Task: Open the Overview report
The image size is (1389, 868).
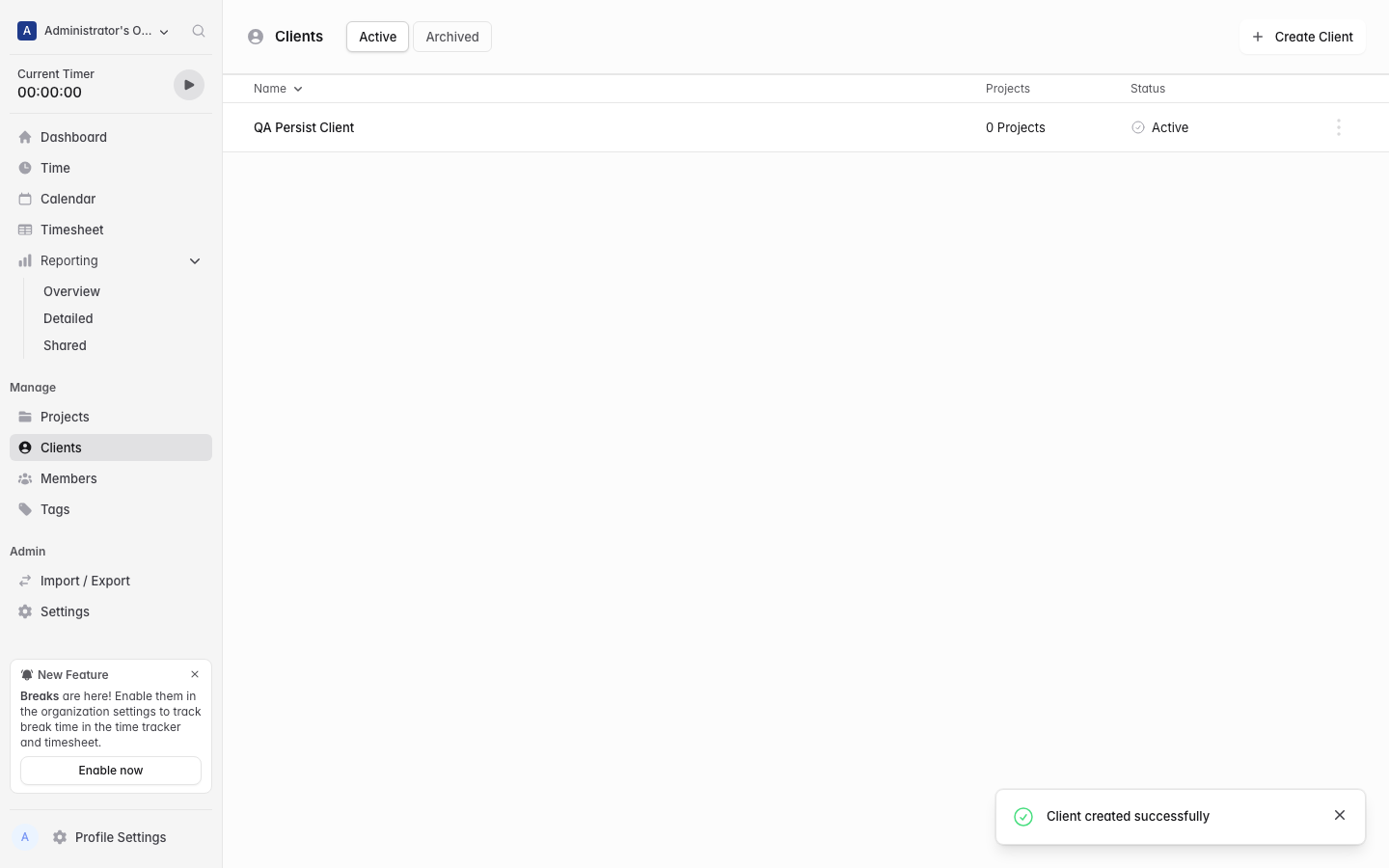Action: (71, 291)
